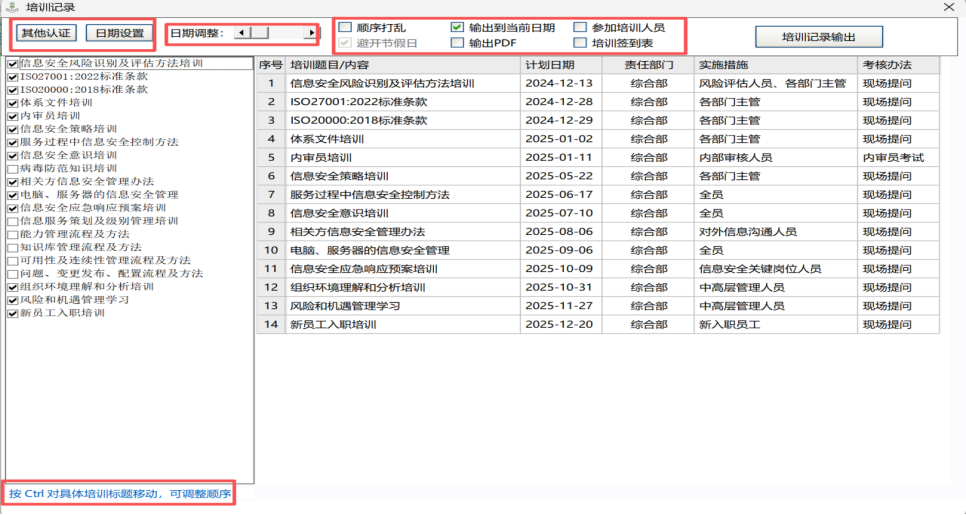Click the 培训题目/内容 column header
The height and width of the screenshot is (515, 966).
tap(330, 65)
